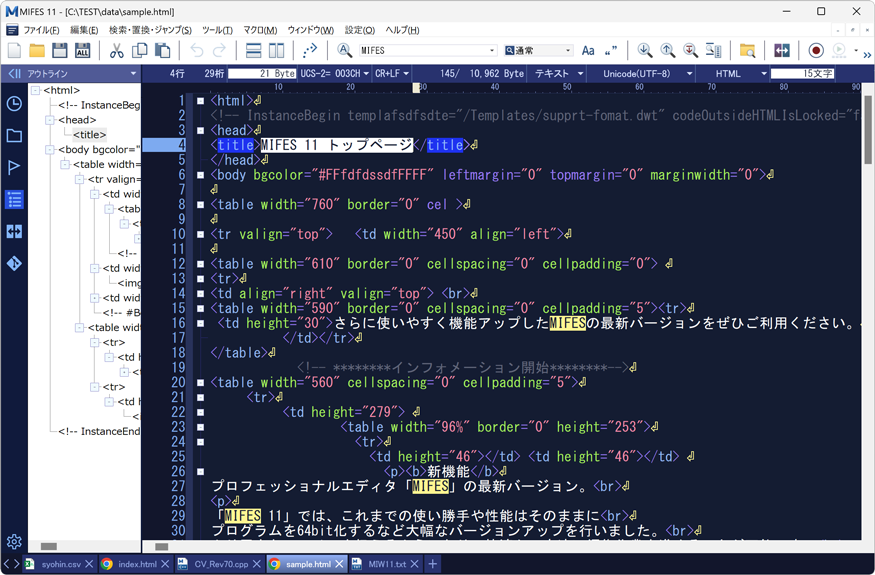Click the Undo arrow in toolbar

[x=197, y=51]
